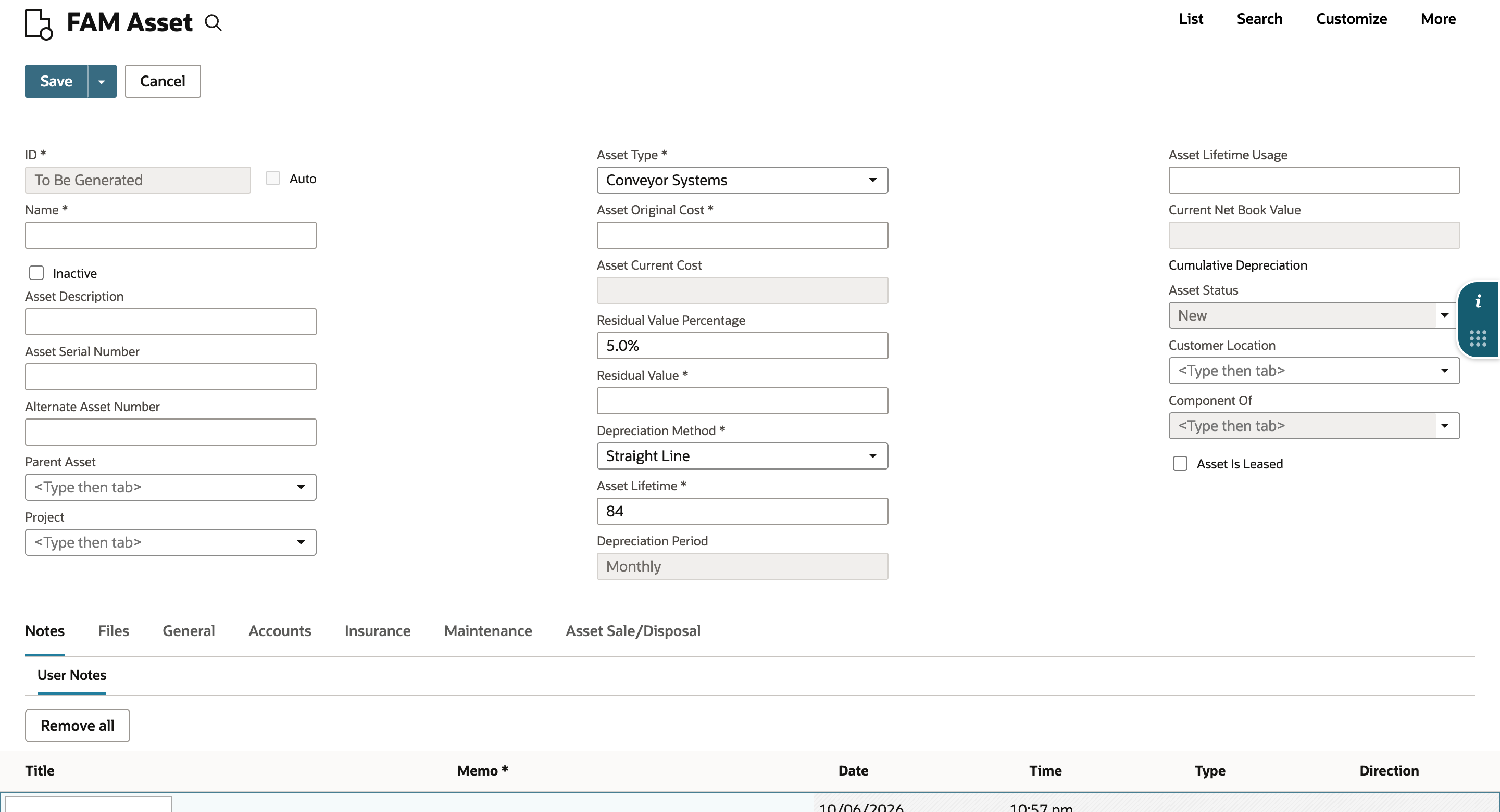1500x812 pixels.
Task: Open the info help side panel icon
Action: point(1477,301)
